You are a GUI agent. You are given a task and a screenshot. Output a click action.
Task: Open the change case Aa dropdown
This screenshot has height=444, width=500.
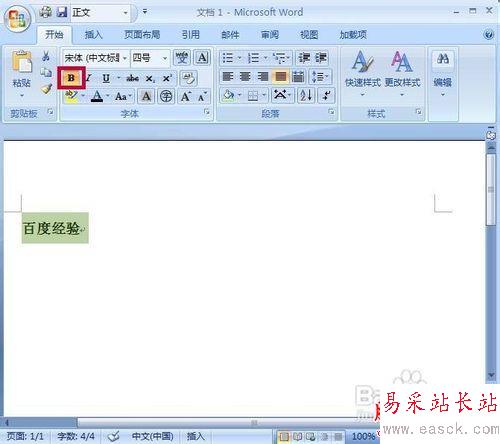[123, 97]
